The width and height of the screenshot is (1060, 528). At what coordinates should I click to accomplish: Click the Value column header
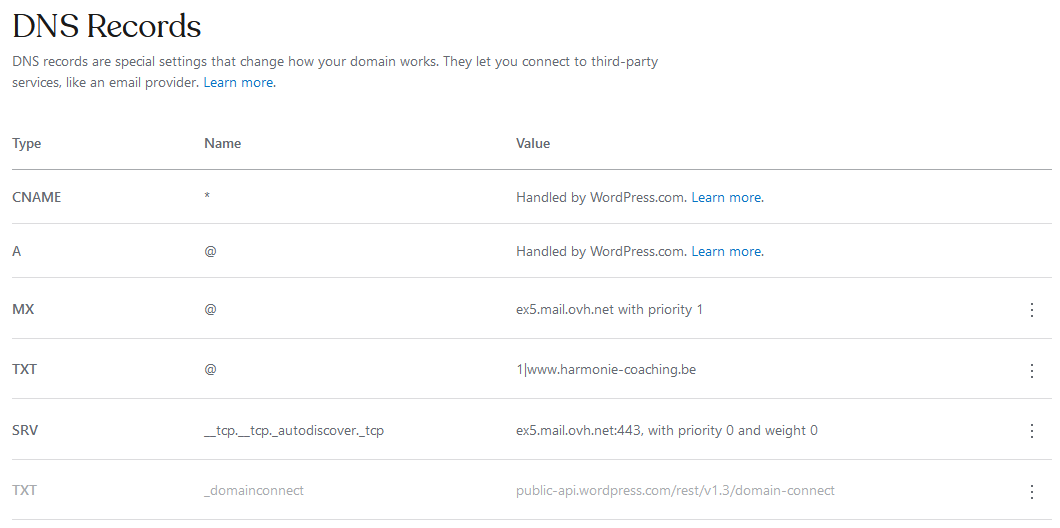(x=533, y=144)
